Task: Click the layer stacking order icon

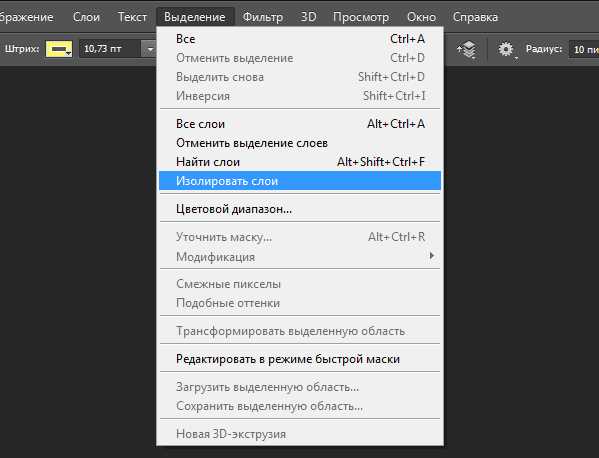Action: [466, 50]
